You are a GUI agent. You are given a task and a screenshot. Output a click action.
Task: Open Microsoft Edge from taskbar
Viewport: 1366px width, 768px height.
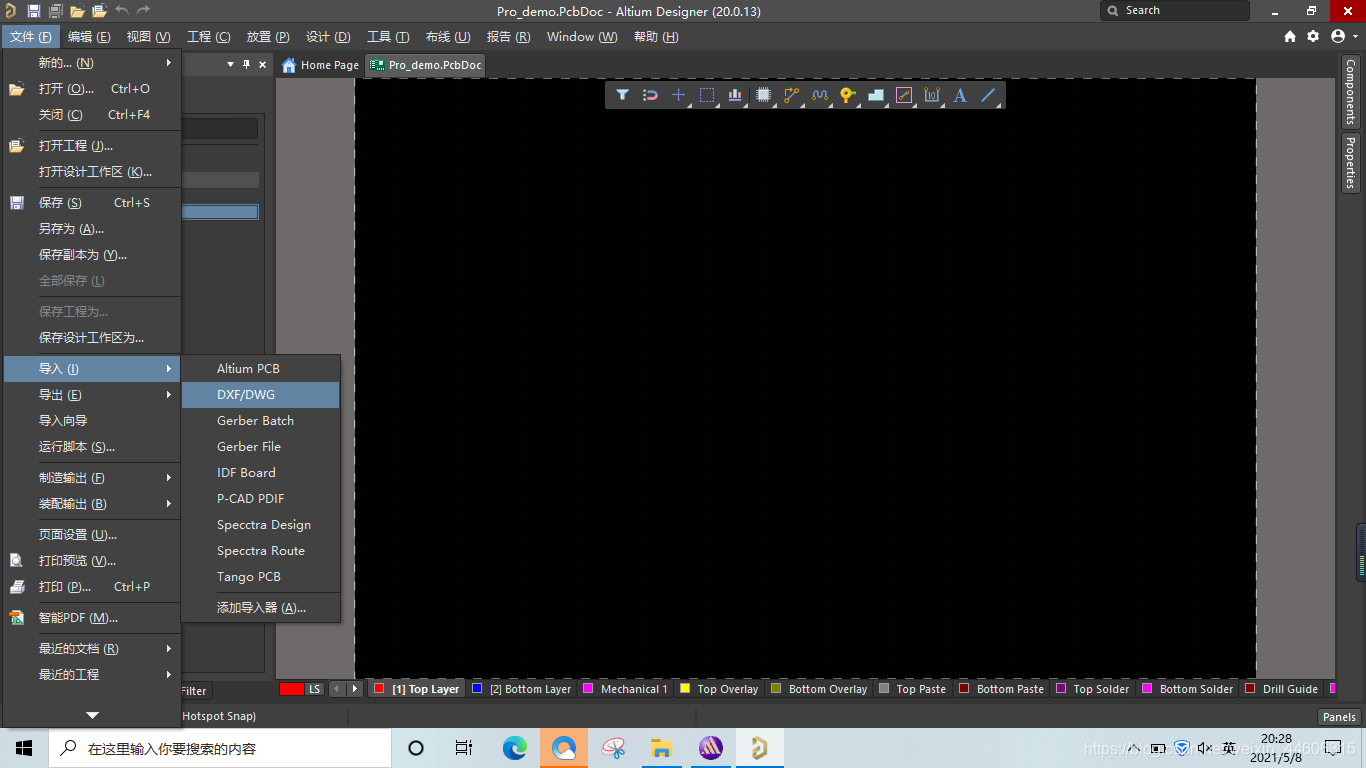click(x=515, y=748)
